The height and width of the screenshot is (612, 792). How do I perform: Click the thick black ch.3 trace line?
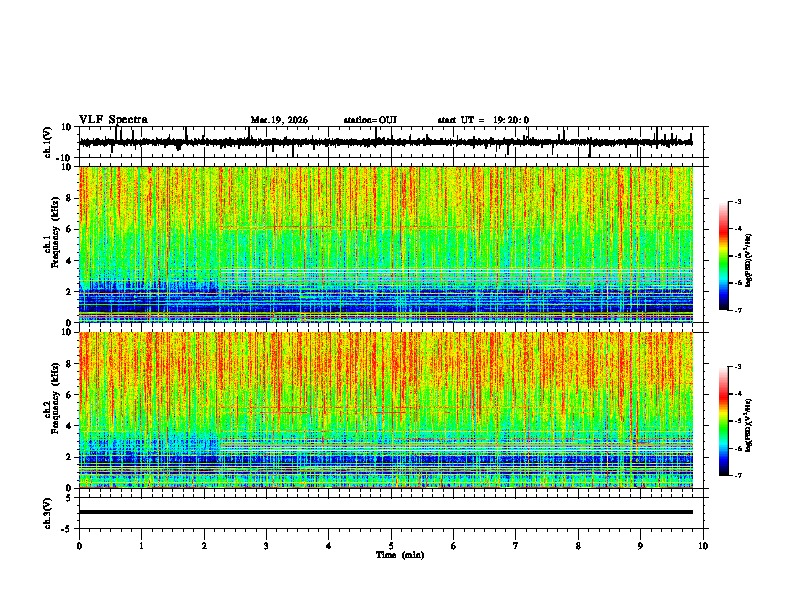click(x=386, y=512)
